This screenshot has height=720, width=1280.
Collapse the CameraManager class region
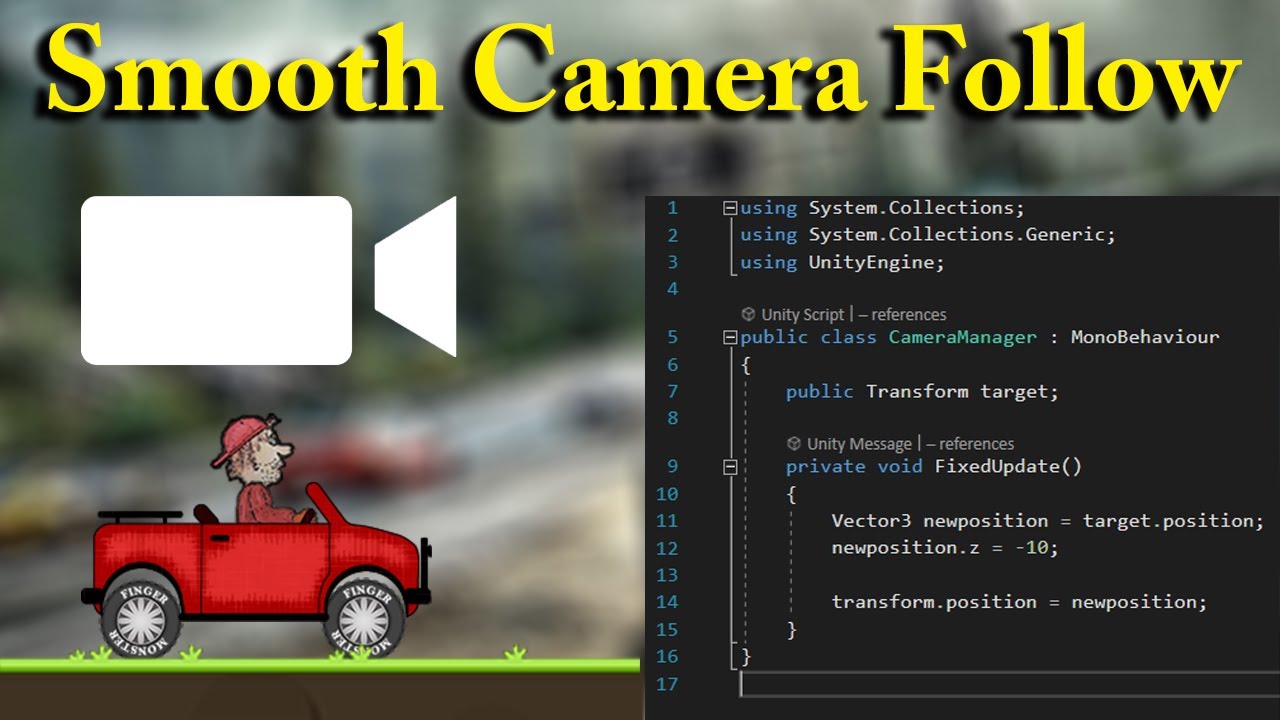pos(730,338)
